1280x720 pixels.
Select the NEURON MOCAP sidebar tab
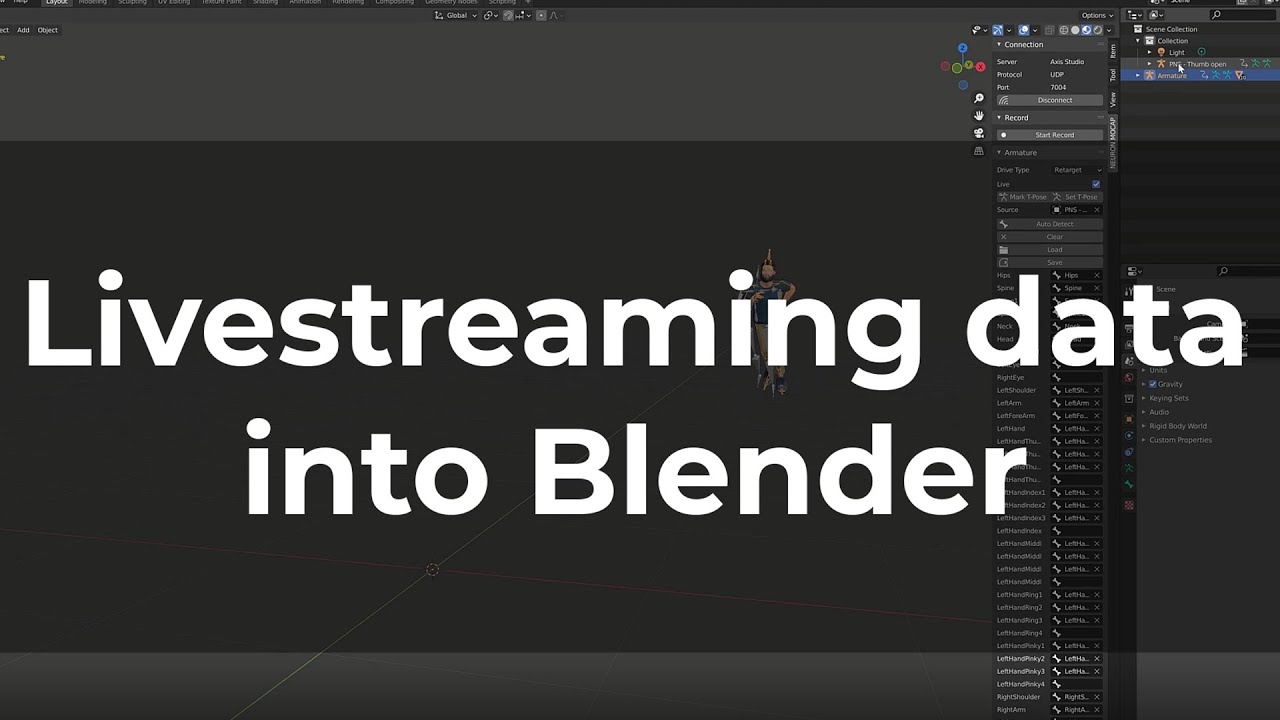tap(1113, 141)
